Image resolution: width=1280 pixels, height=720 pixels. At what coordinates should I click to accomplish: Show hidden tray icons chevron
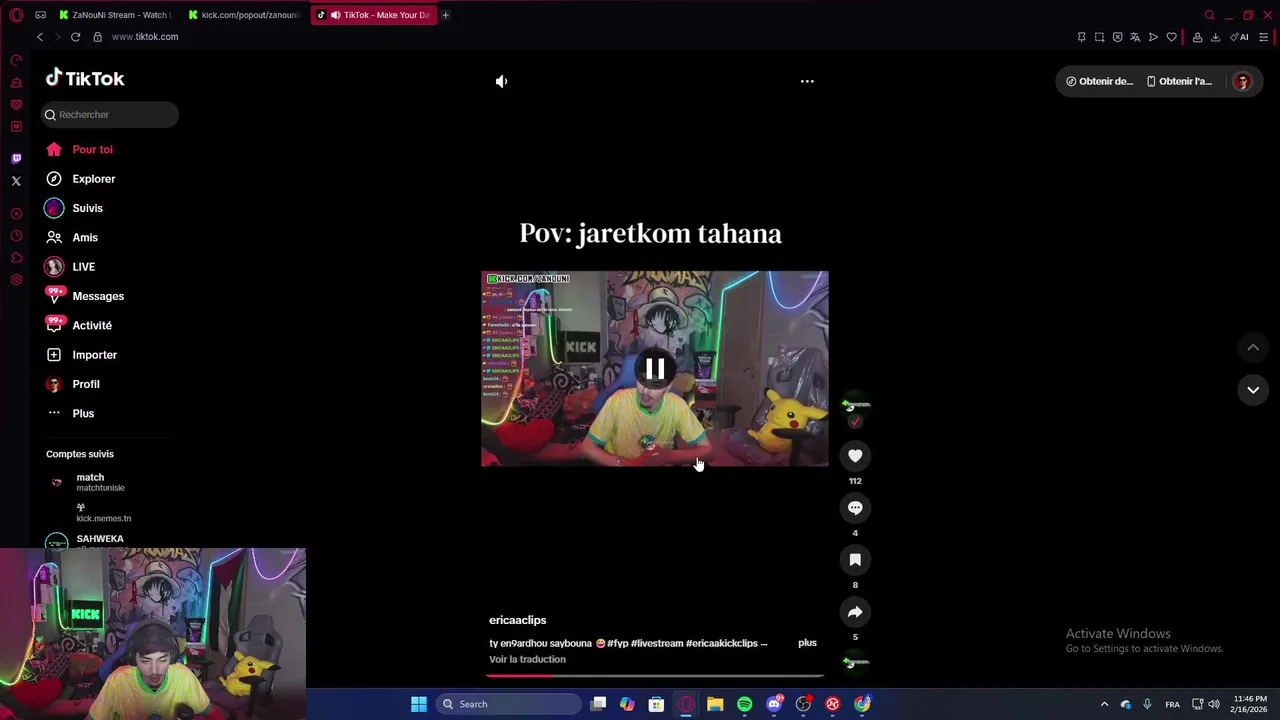1104,704
